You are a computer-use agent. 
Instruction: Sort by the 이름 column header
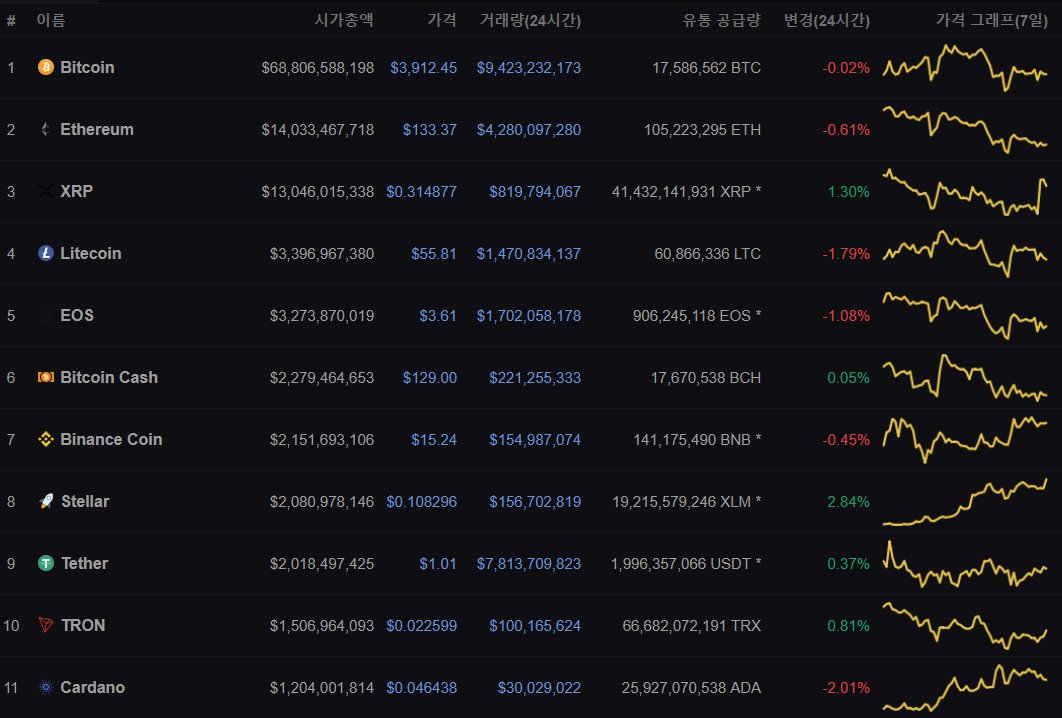click(x=51, y=20)
